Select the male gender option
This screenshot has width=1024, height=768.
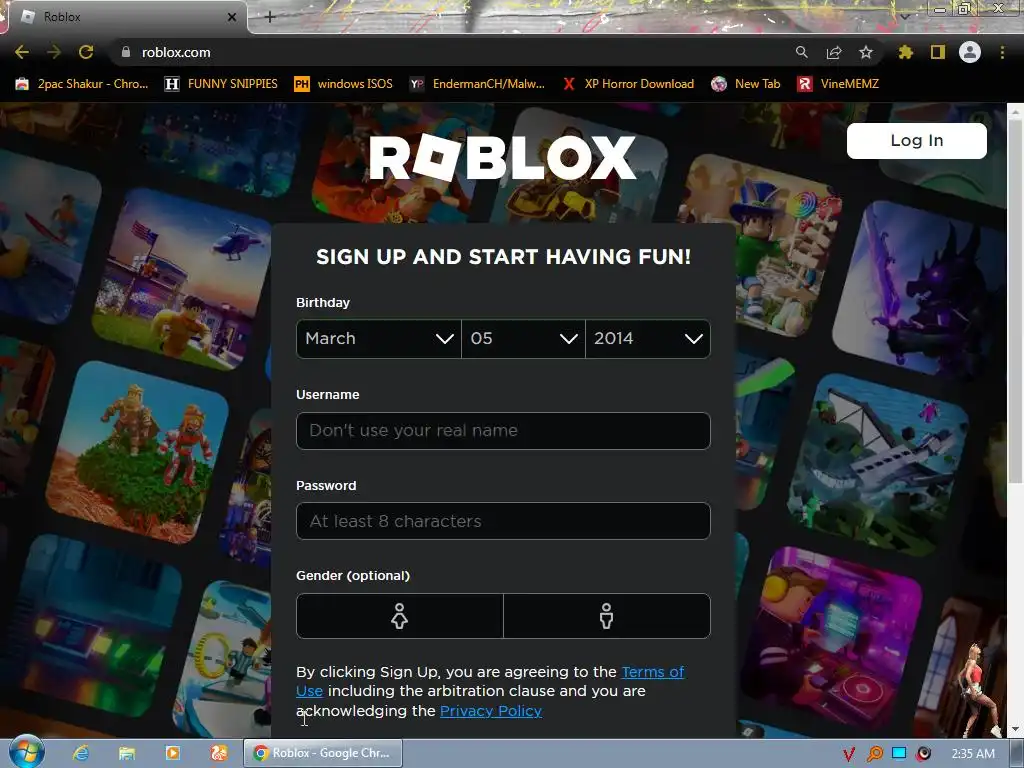(607, 616)
